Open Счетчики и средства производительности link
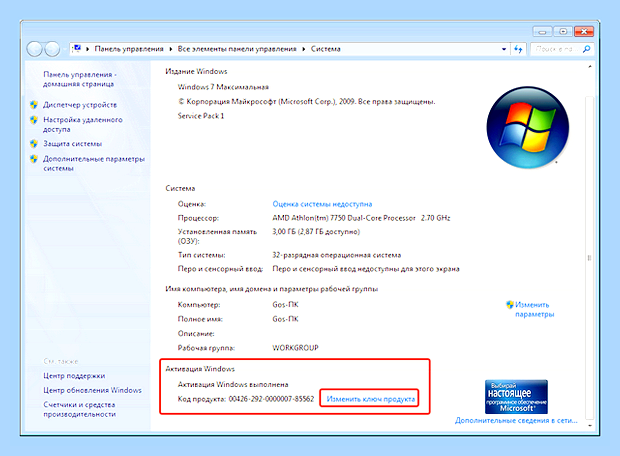Image resolution: width=620 pixels, height=456 pixels. click(79, 409)
